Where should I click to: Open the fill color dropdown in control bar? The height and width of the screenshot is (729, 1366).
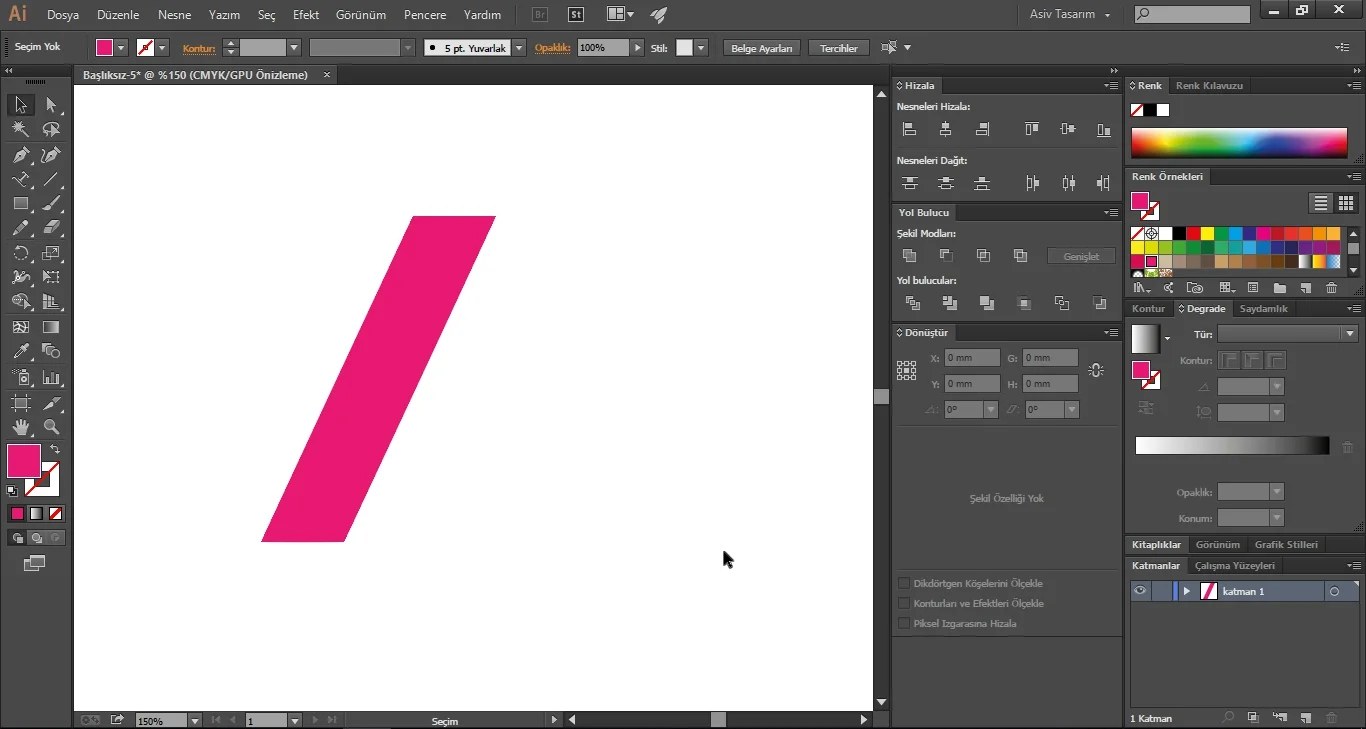point(122,48)
